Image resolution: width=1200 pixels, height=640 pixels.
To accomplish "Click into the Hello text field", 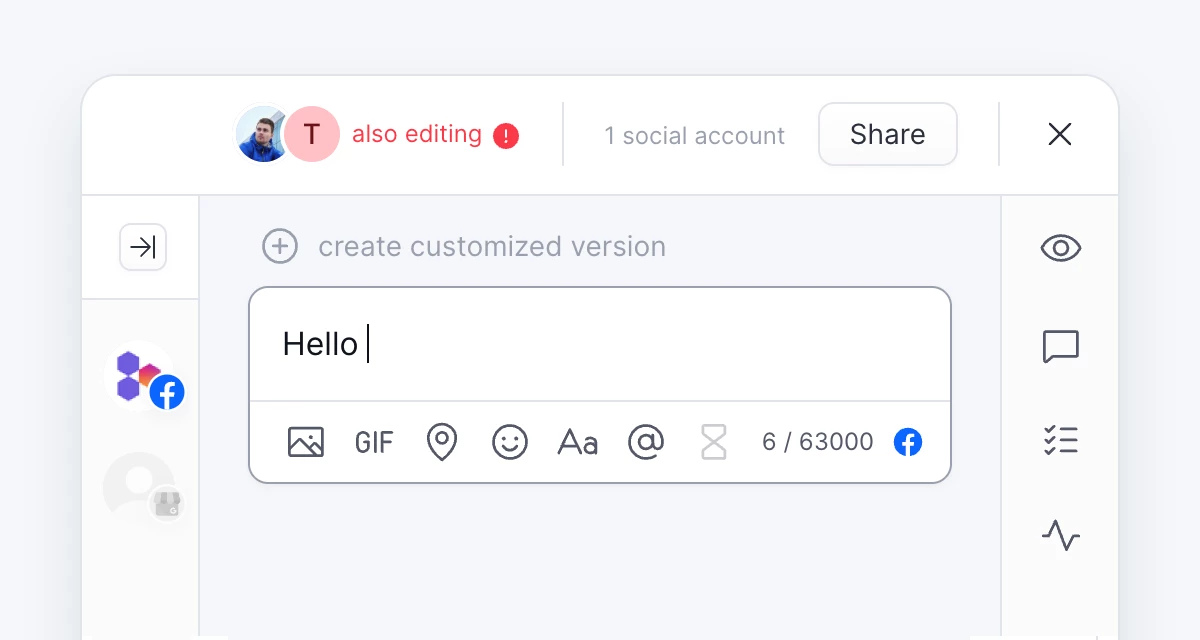I will 600,344.
